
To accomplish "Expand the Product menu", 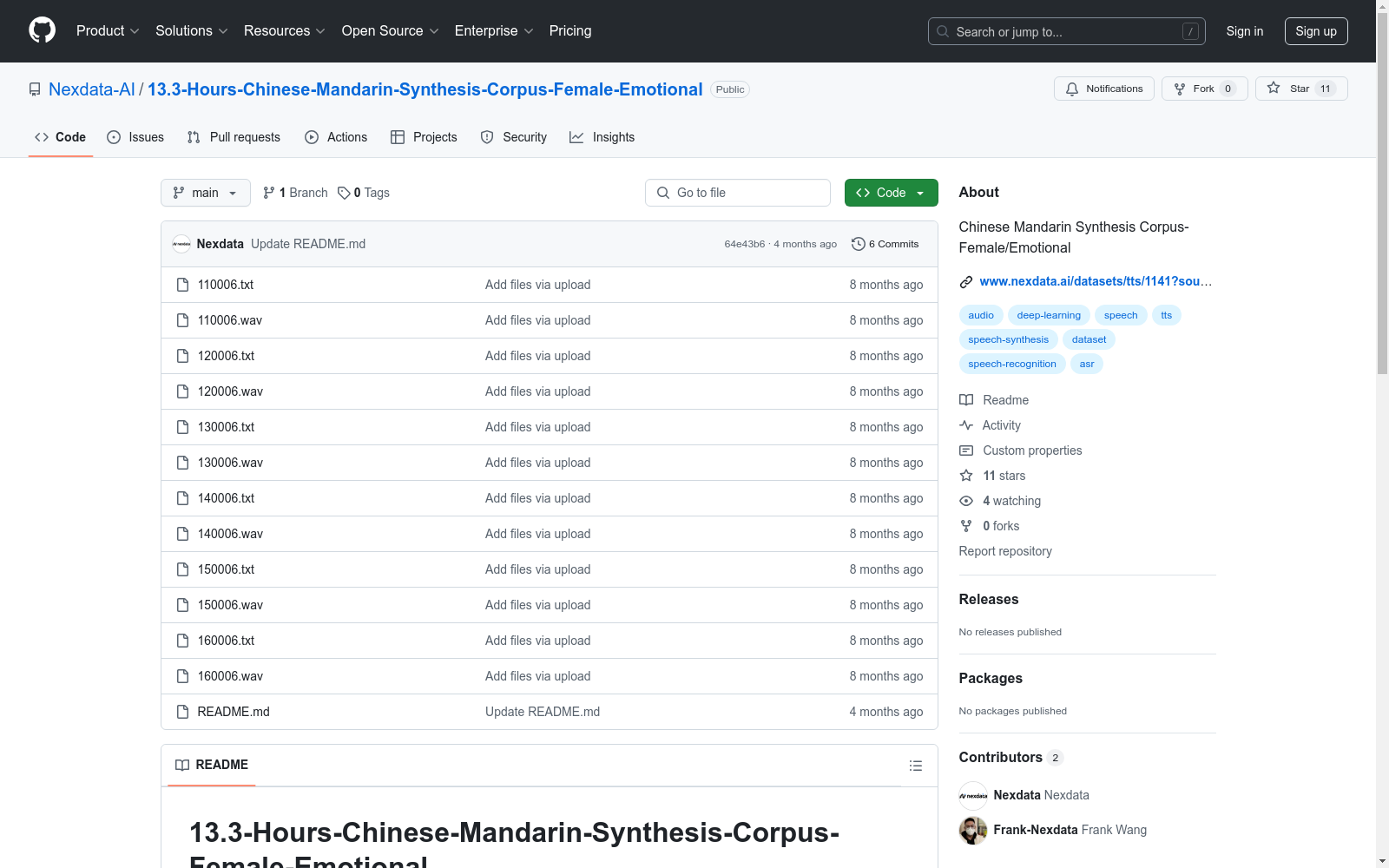I will point(108,31).
